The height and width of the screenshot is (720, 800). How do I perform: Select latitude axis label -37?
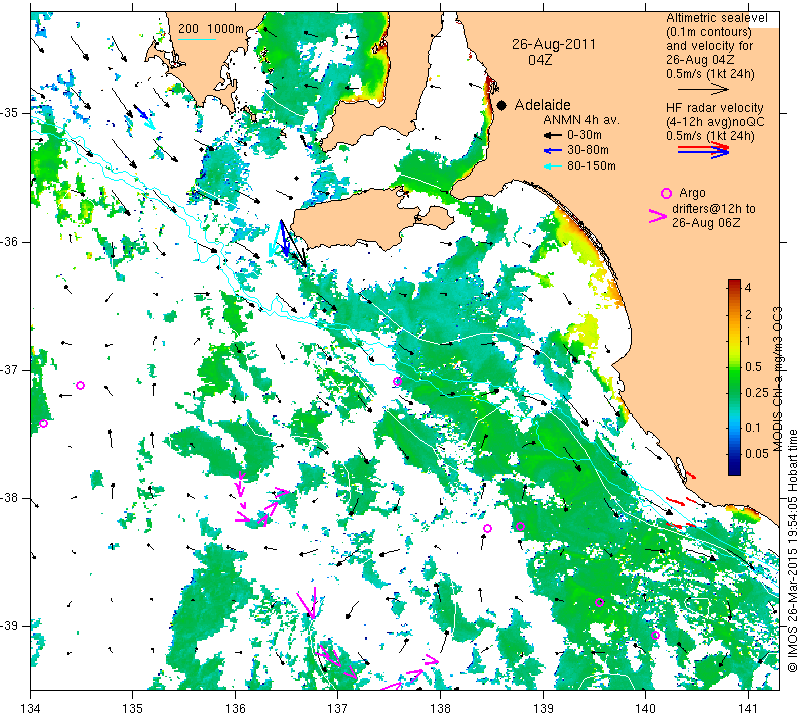tap(10, 369)
